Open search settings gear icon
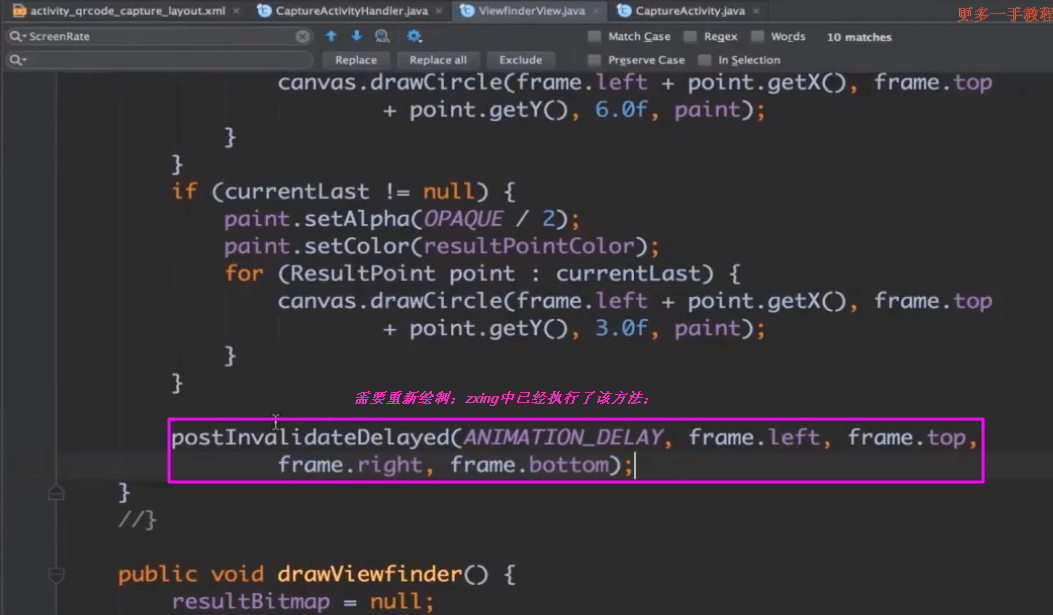This screenshot has height=615, width=1053. coord(414,36)
